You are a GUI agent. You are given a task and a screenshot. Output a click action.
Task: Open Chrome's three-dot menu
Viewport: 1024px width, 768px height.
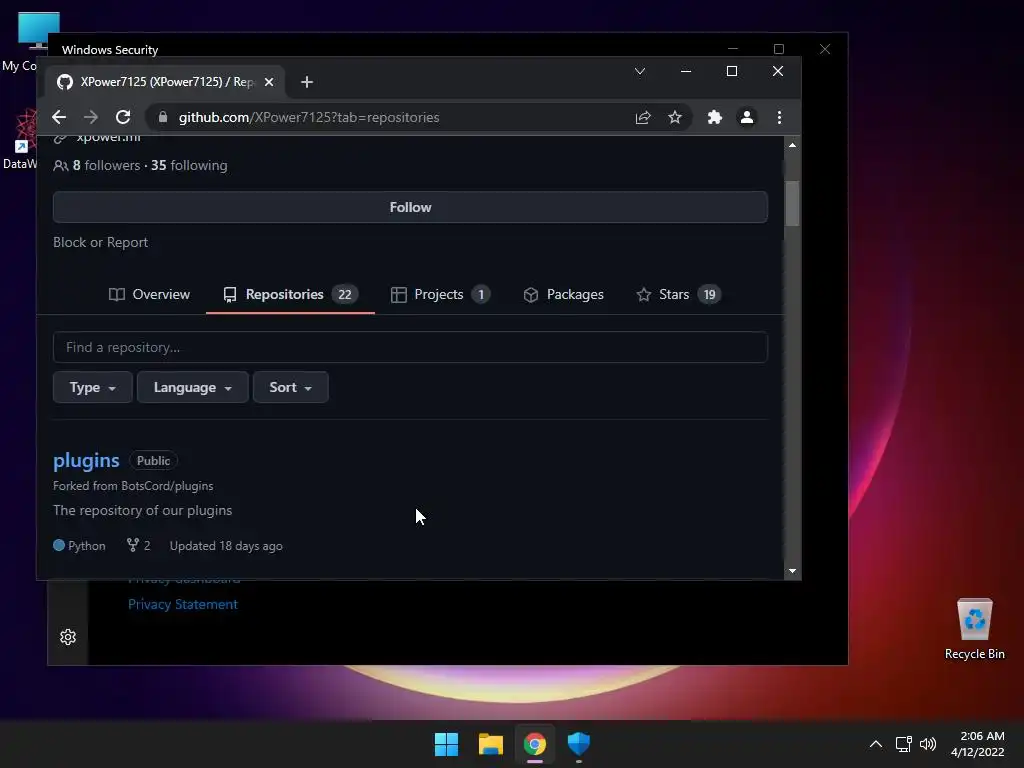coord(779,117)
